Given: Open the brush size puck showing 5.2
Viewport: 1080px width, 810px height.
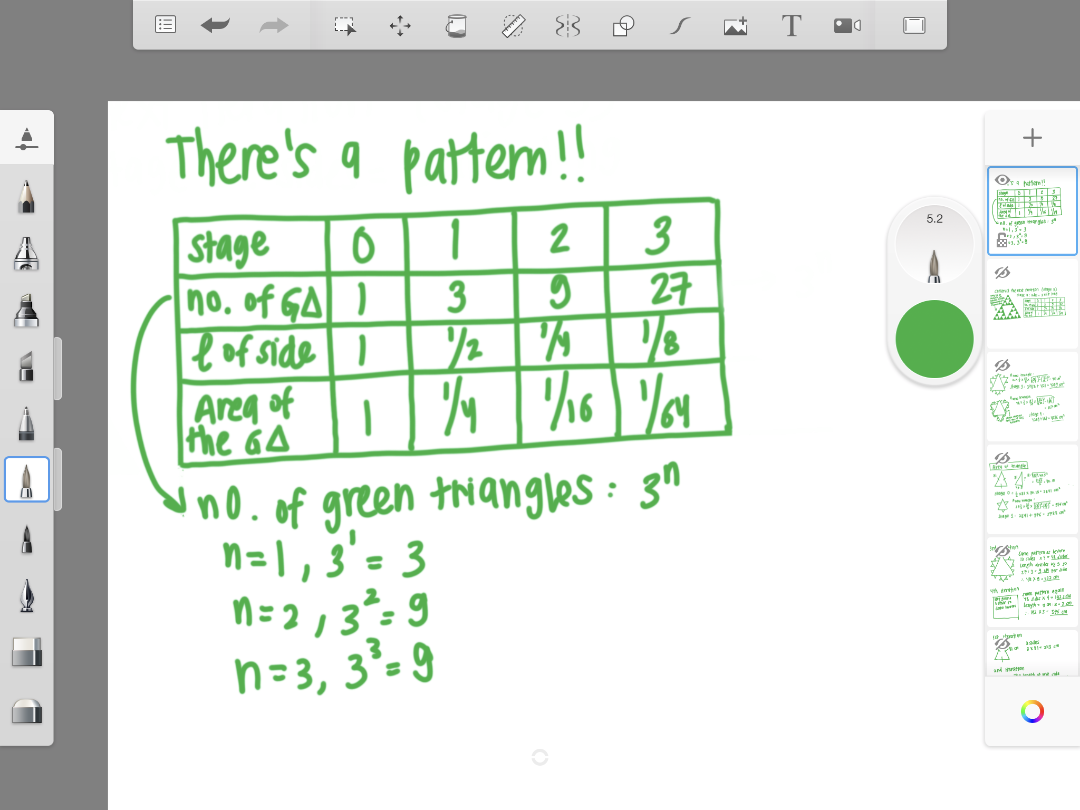Looking at the screenshot, I should tap(934, 246).
